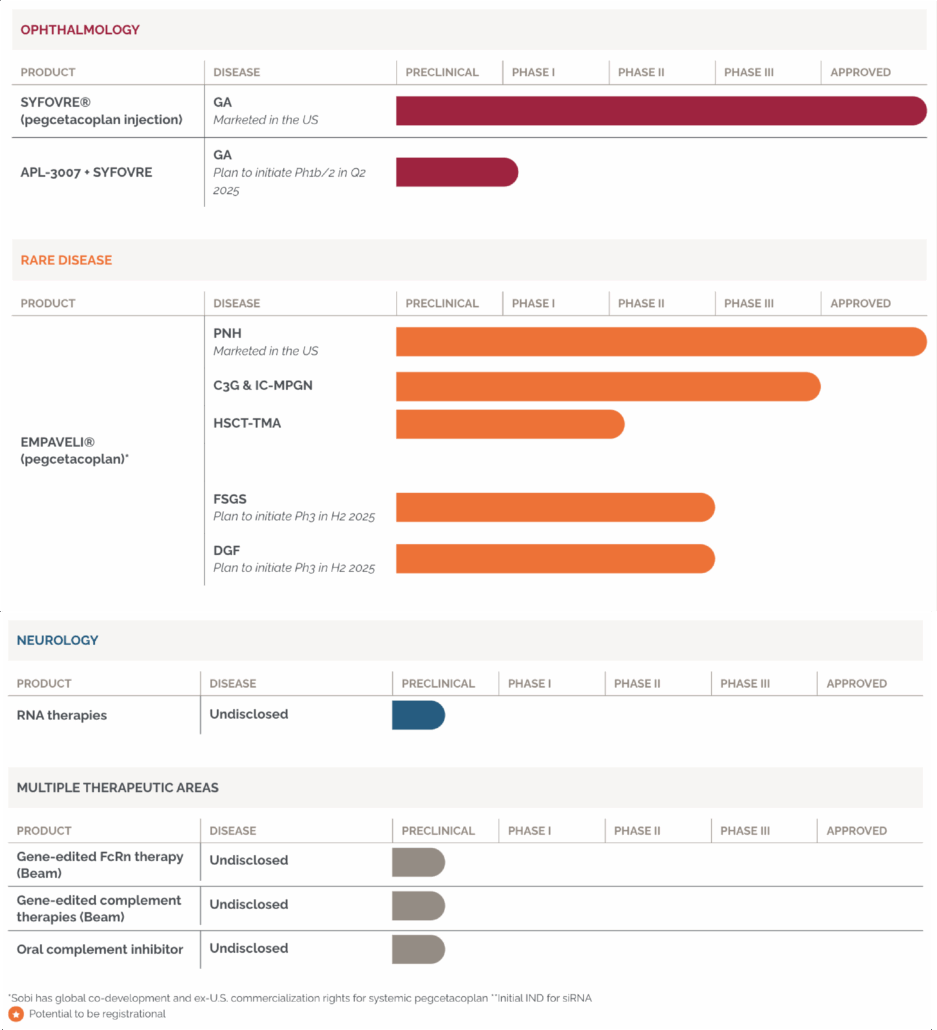Select the C3G & IC-MPGN pipeline bar
The width and height of the screenshot is (937, 1030).
pyautogui.click(x=607, y=386)
